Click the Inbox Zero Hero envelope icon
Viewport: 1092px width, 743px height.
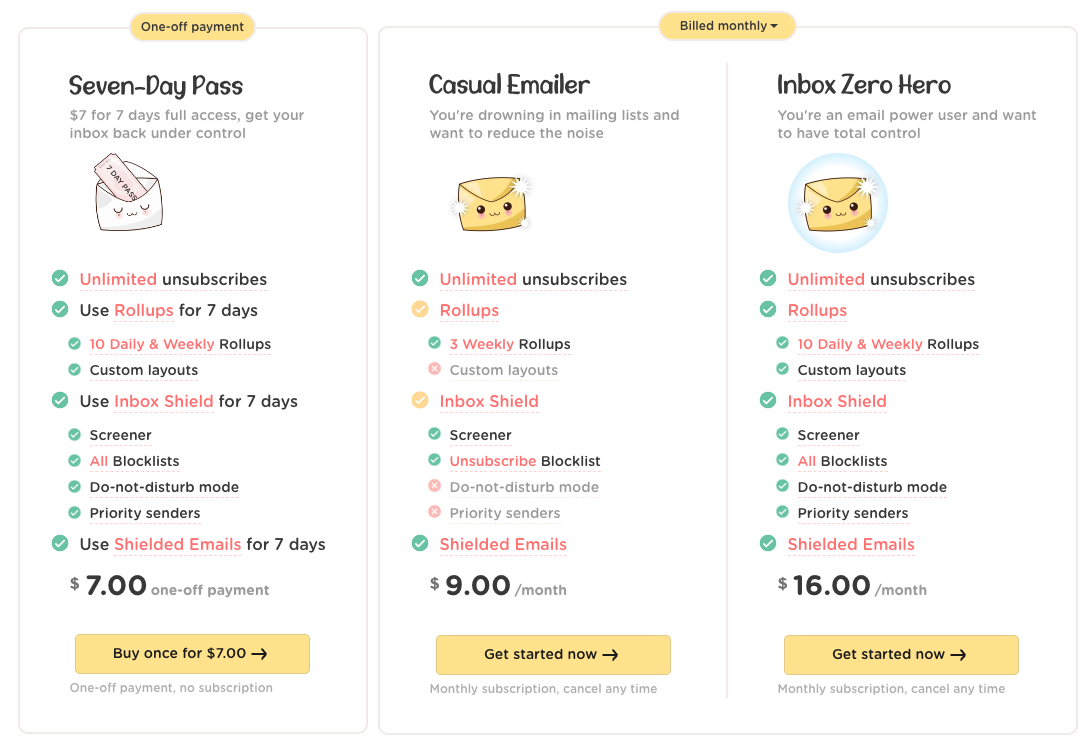[x=838, y=202]
